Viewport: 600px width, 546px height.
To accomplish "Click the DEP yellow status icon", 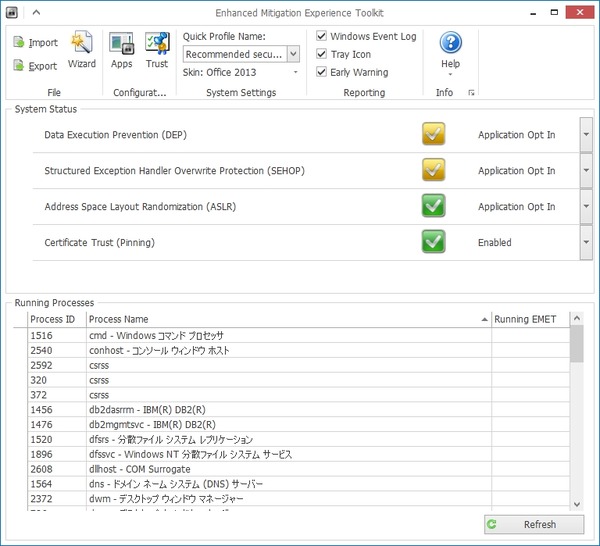I will pos(433,134).
